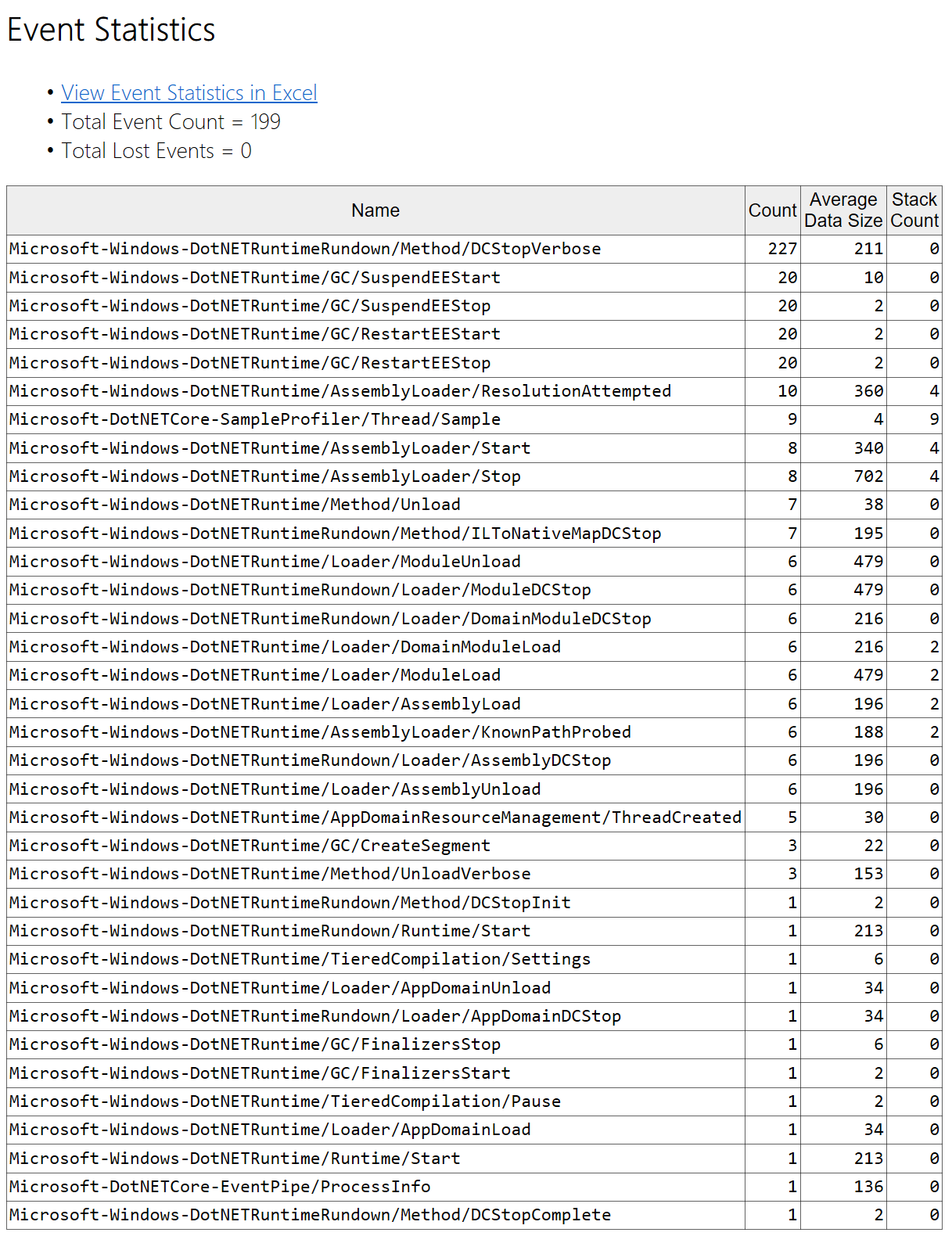Select the Total Lost Events = 0 text
952x1254 pixels.
[156, 151]
